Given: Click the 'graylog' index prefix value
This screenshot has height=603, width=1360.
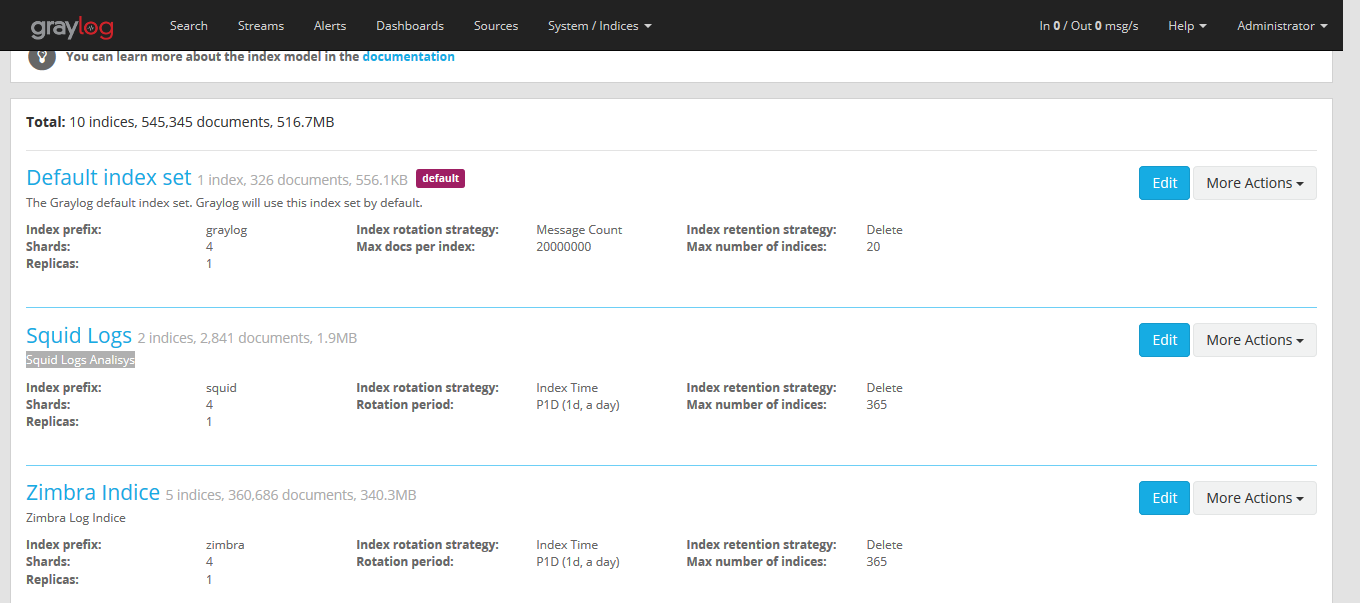Looking at the screenshot, I should click(x=226, y=230).
